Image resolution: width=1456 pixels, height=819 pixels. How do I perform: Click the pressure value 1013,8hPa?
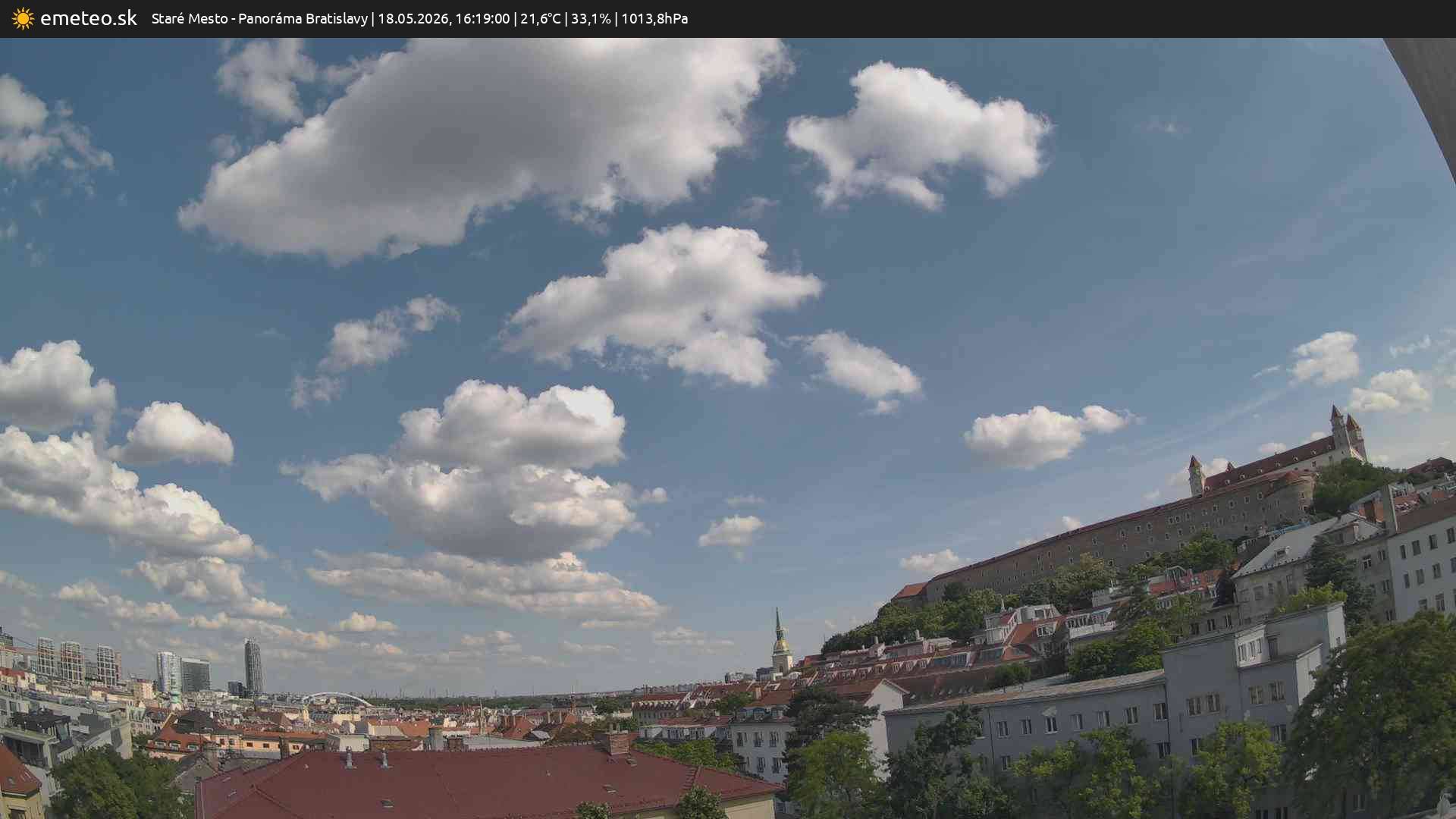pyautogui.click(x=654, y=18)
